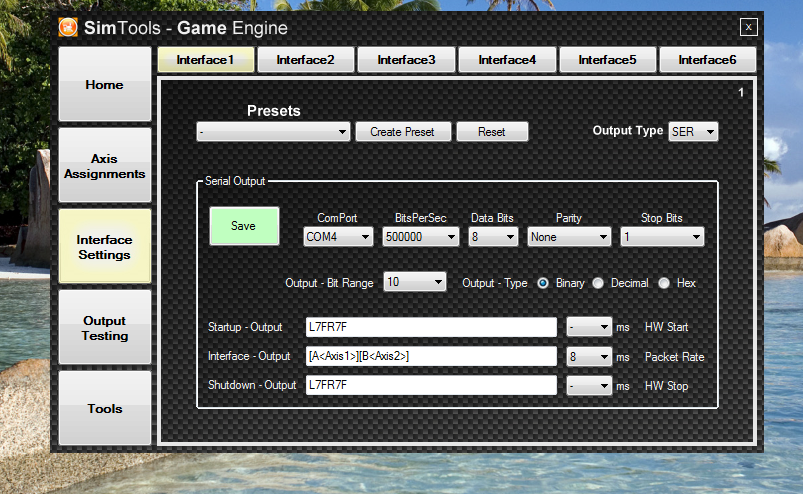The width and height of the screenshot is (803, 494).
Task: Select the Decimal output type
Action: [x=598, y=283]
